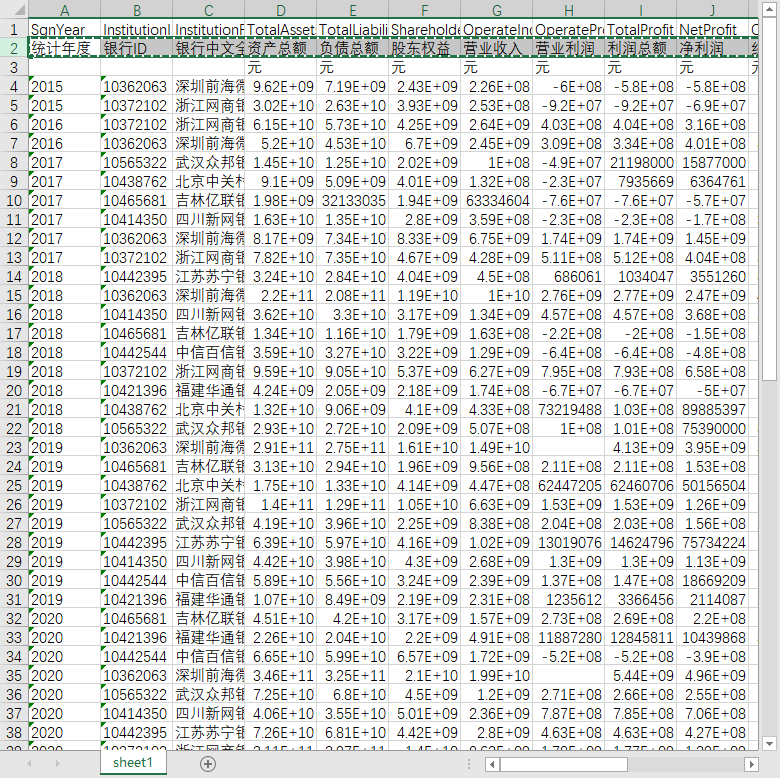
Task: Click the 营业收入 cell
Action: coord(497,48)
